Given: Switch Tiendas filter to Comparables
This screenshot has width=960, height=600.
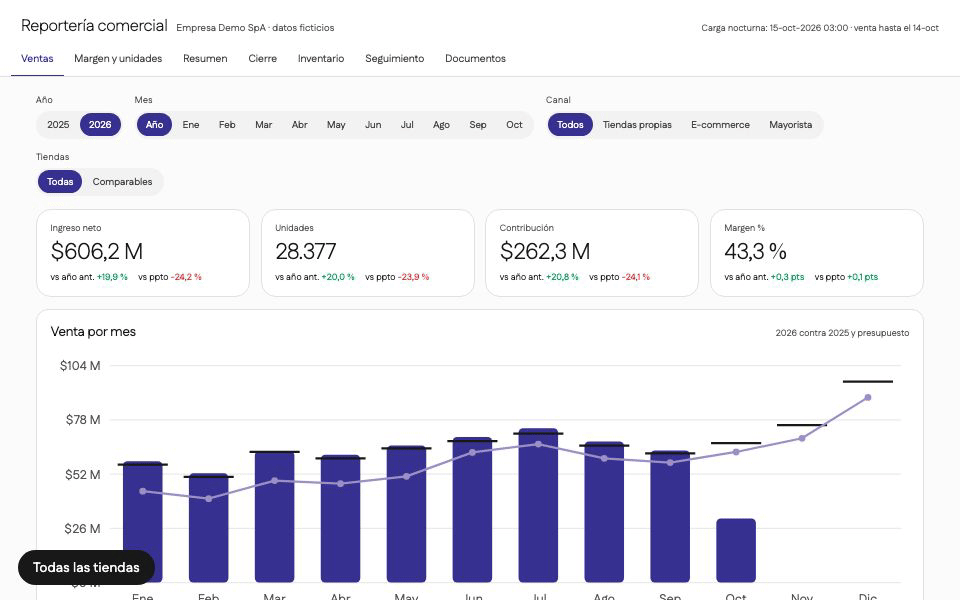Looking at the screenshot, I should click(x=122, y=182).
